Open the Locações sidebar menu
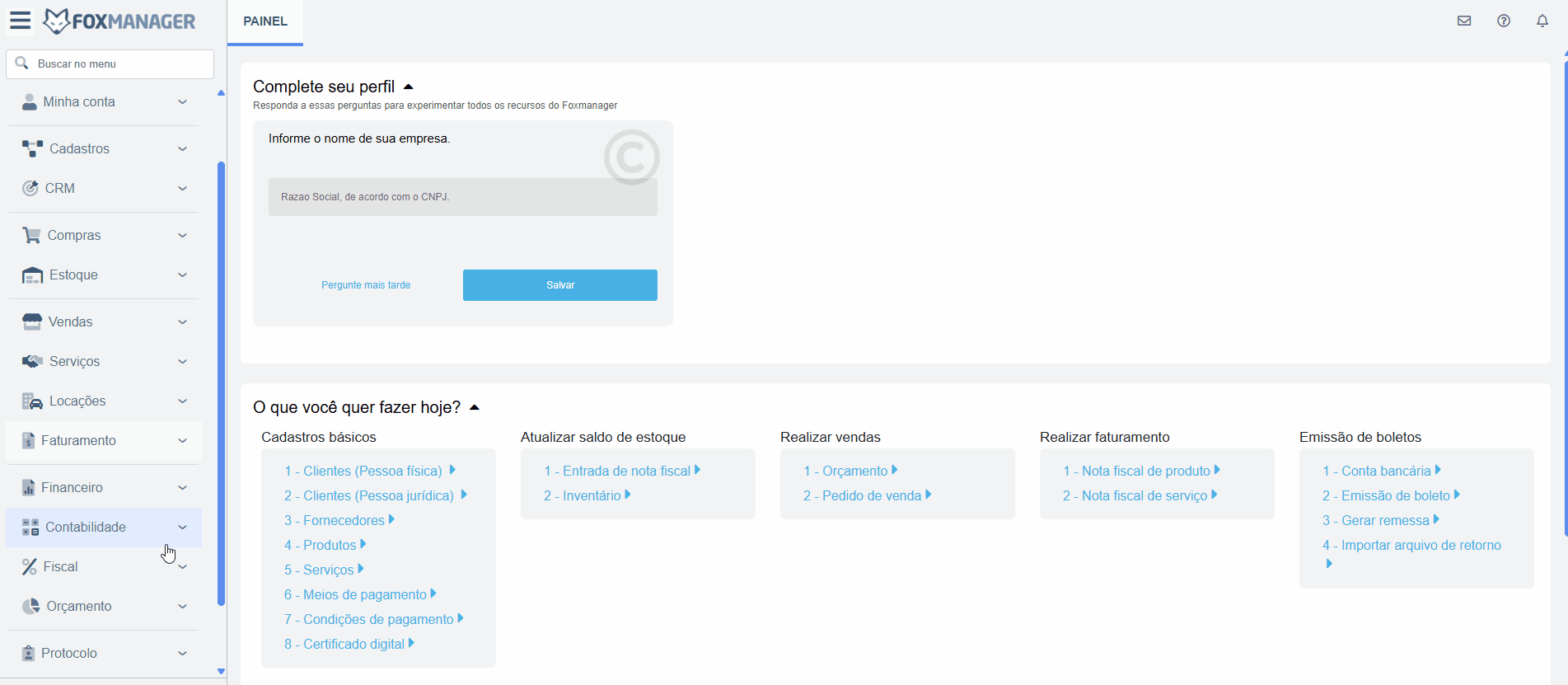The image size is (1568, 685). 104,401
